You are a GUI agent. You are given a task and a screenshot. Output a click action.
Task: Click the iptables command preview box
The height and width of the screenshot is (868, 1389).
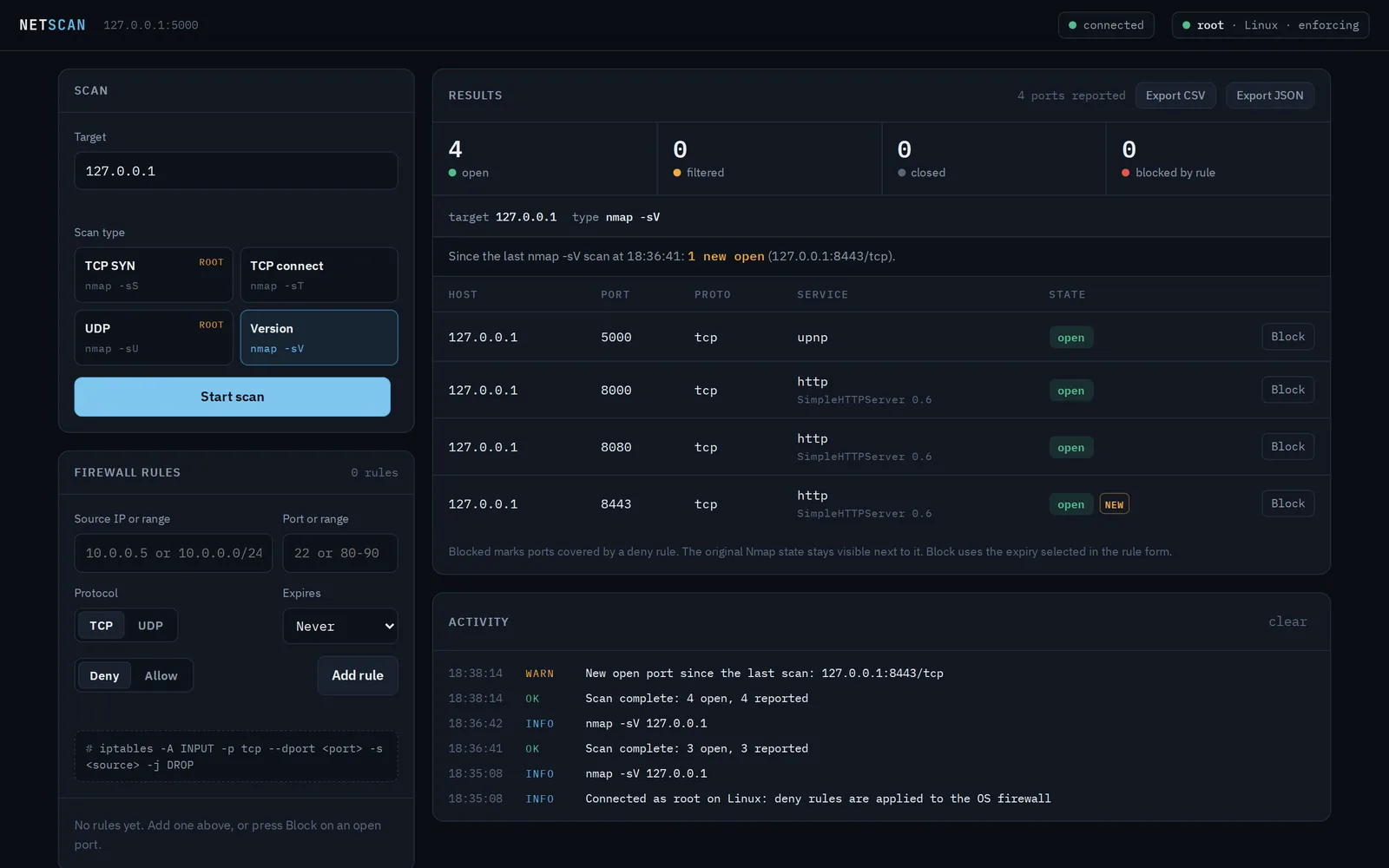coord(236,757)
